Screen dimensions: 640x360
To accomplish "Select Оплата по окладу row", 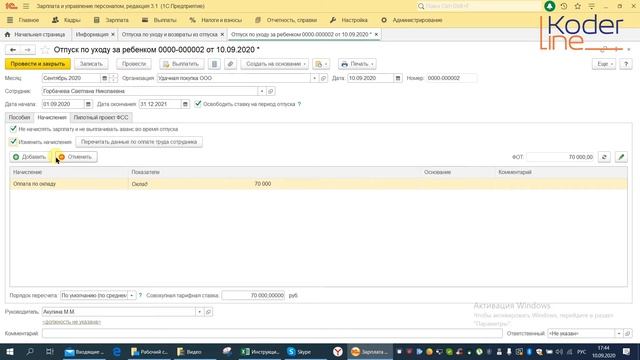I will [x=318, y=184].
